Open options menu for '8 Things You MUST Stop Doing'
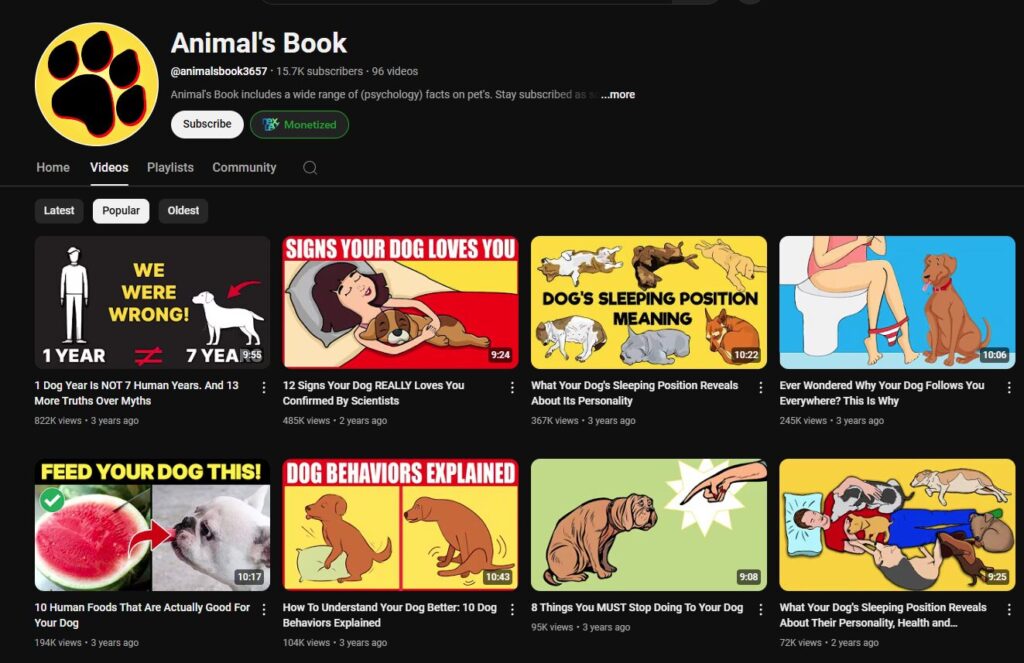The width and height of the screenshot is (1024, 663). click(x=760, y=609)
